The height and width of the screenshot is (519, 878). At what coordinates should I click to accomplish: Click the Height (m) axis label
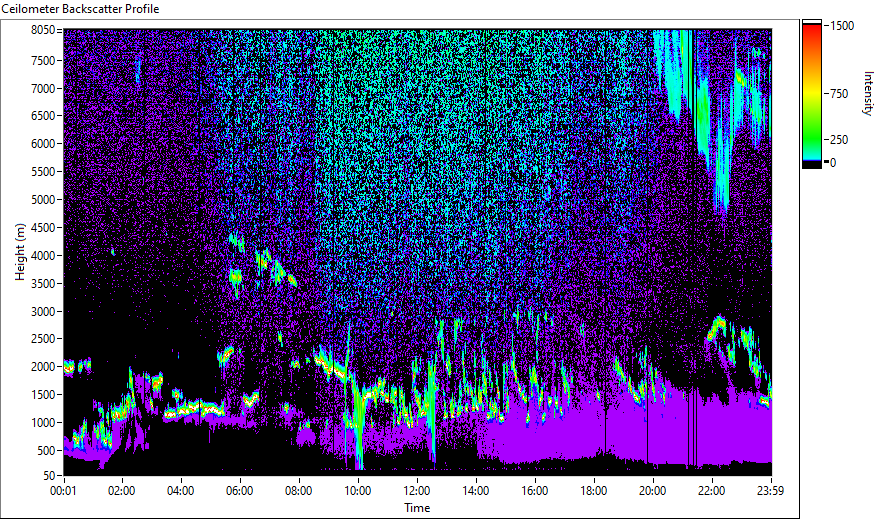click(x=20, y=252)
